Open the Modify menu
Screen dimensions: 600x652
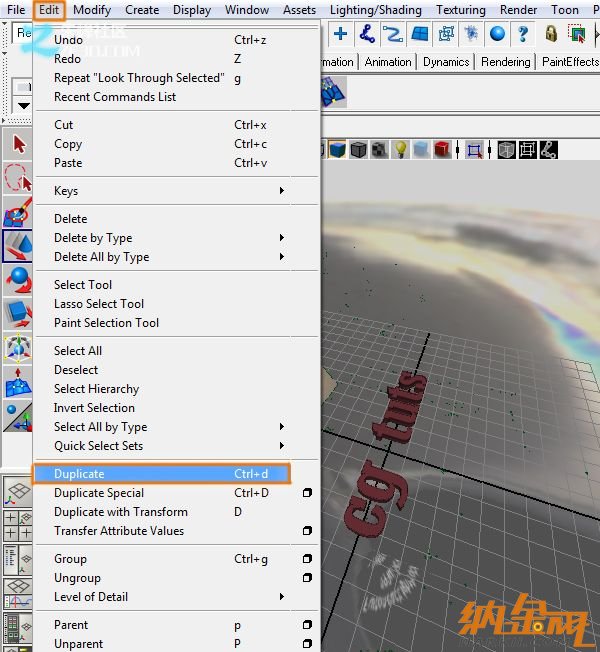click(x=92, y=10)
